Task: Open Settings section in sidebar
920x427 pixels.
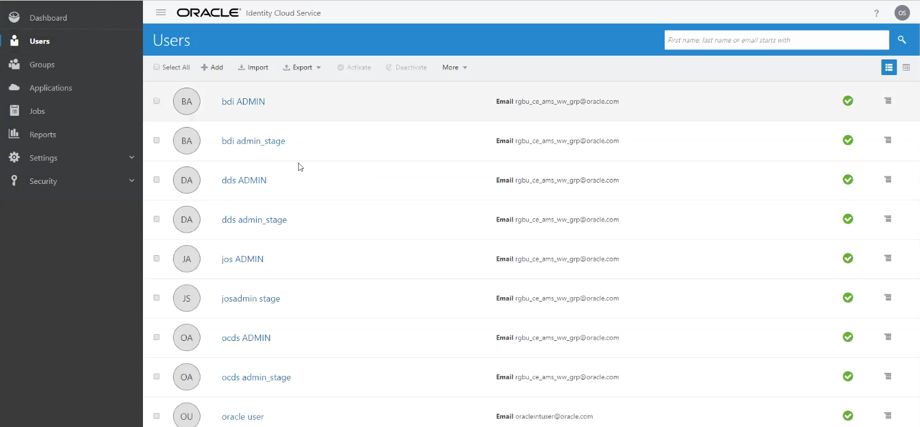Action: tap(43, 158)
